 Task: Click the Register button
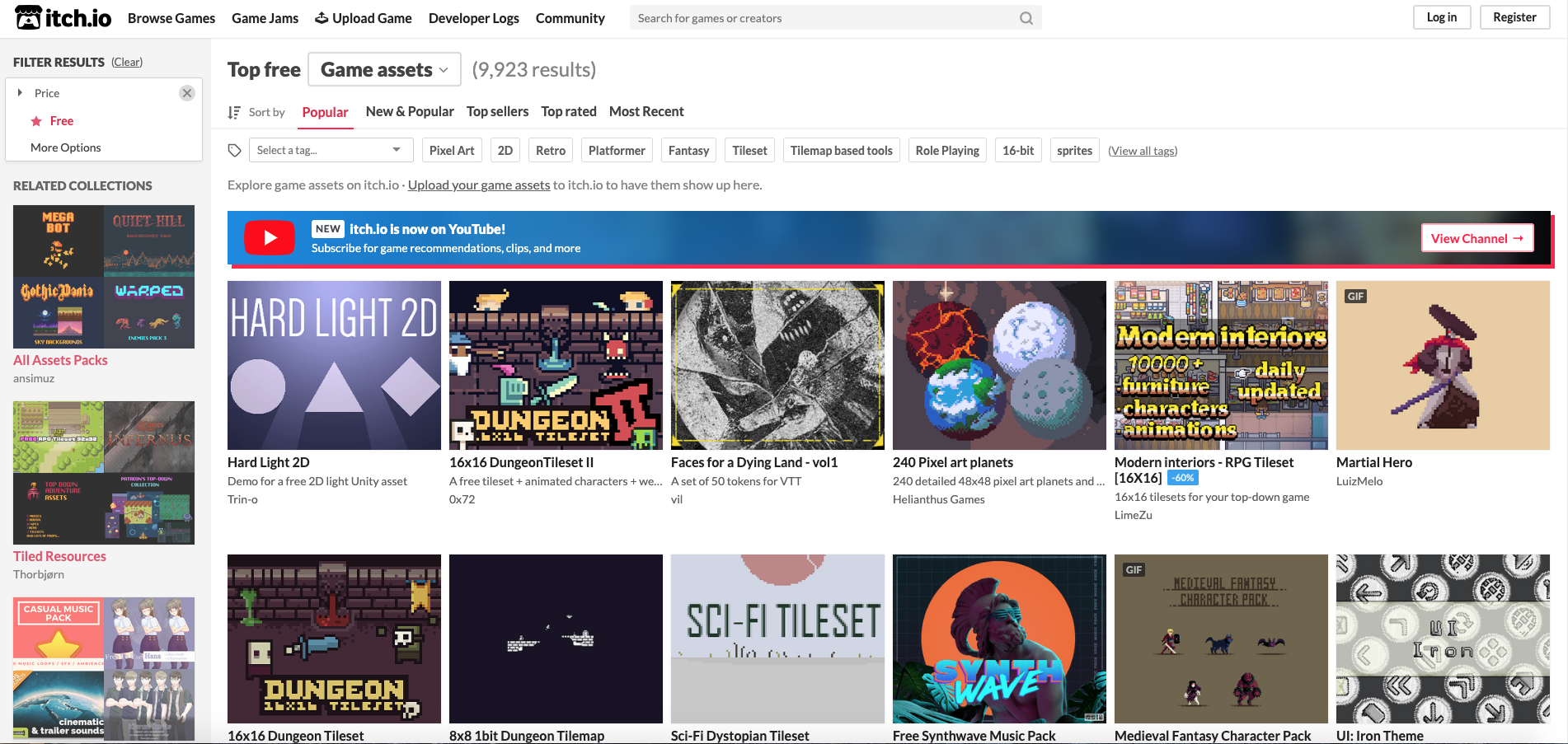pyautogui.click(x=1514, y=17)
